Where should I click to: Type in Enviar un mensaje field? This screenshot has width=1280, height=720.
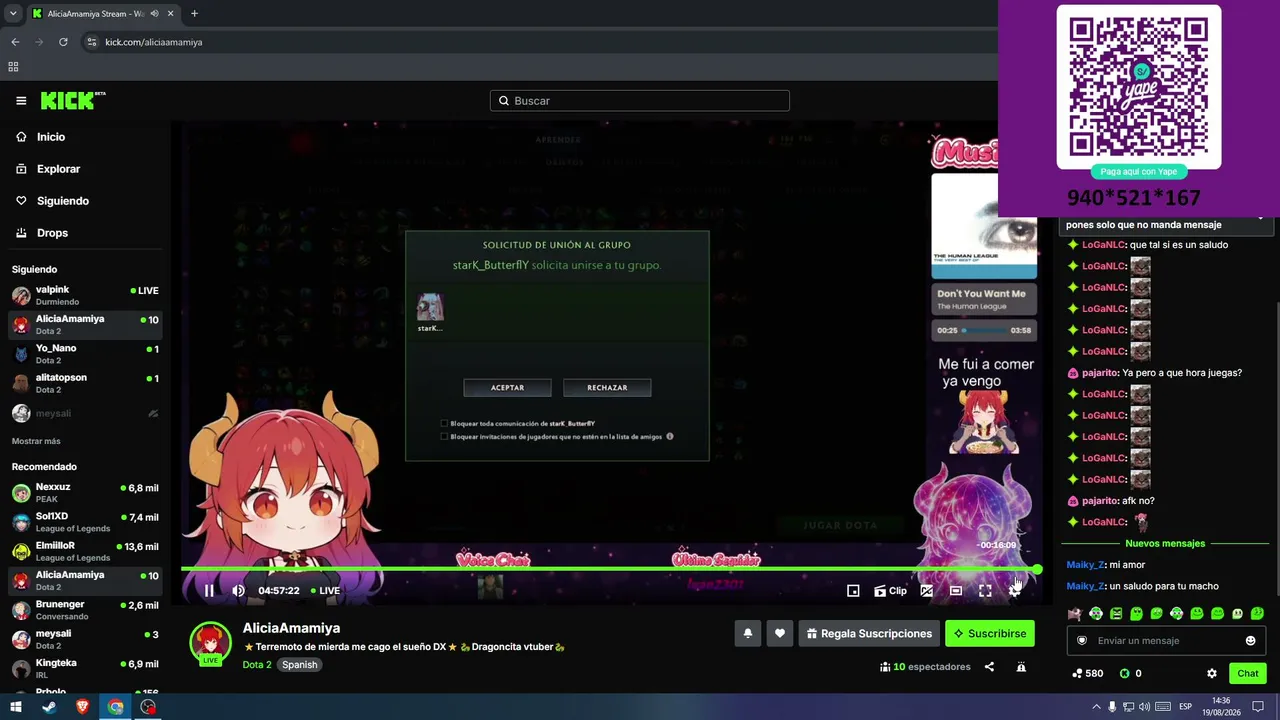1166,641
